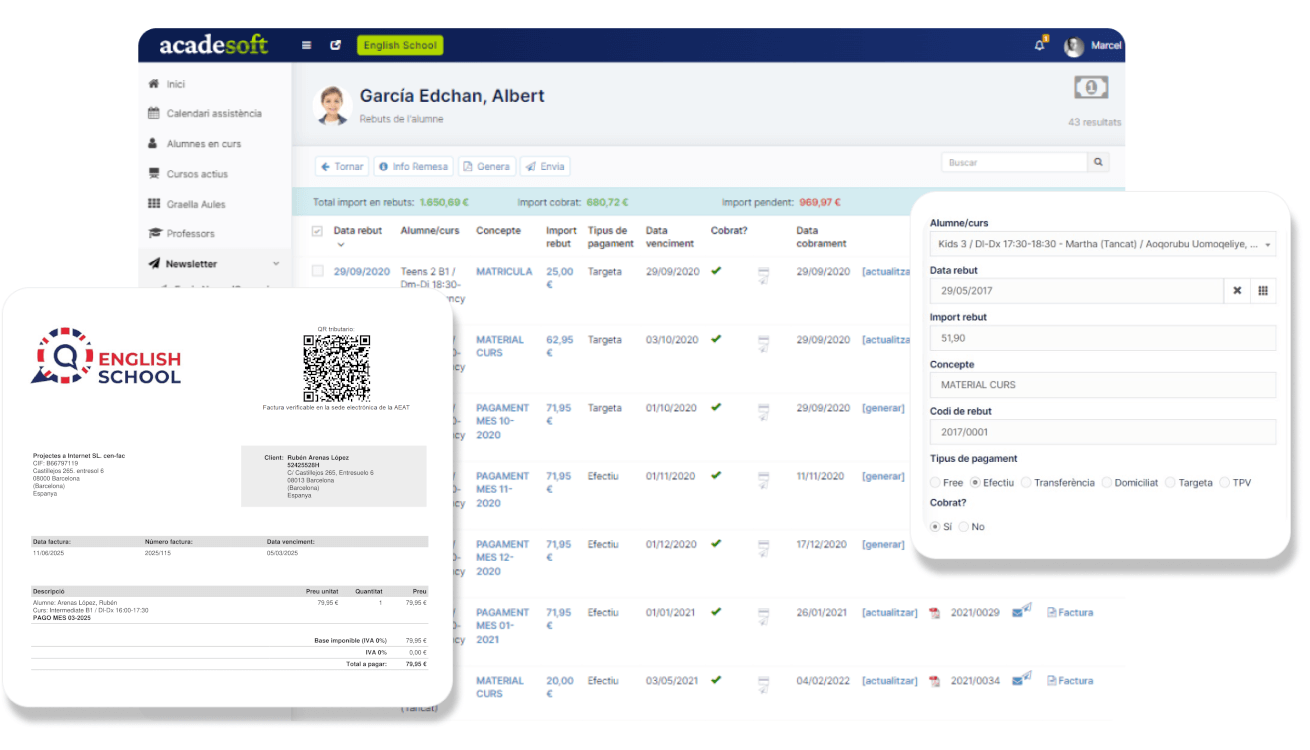Click the receipt icon in the 62,95 € row
Viewport: 1310px width, 750px height.
(763, 344)
